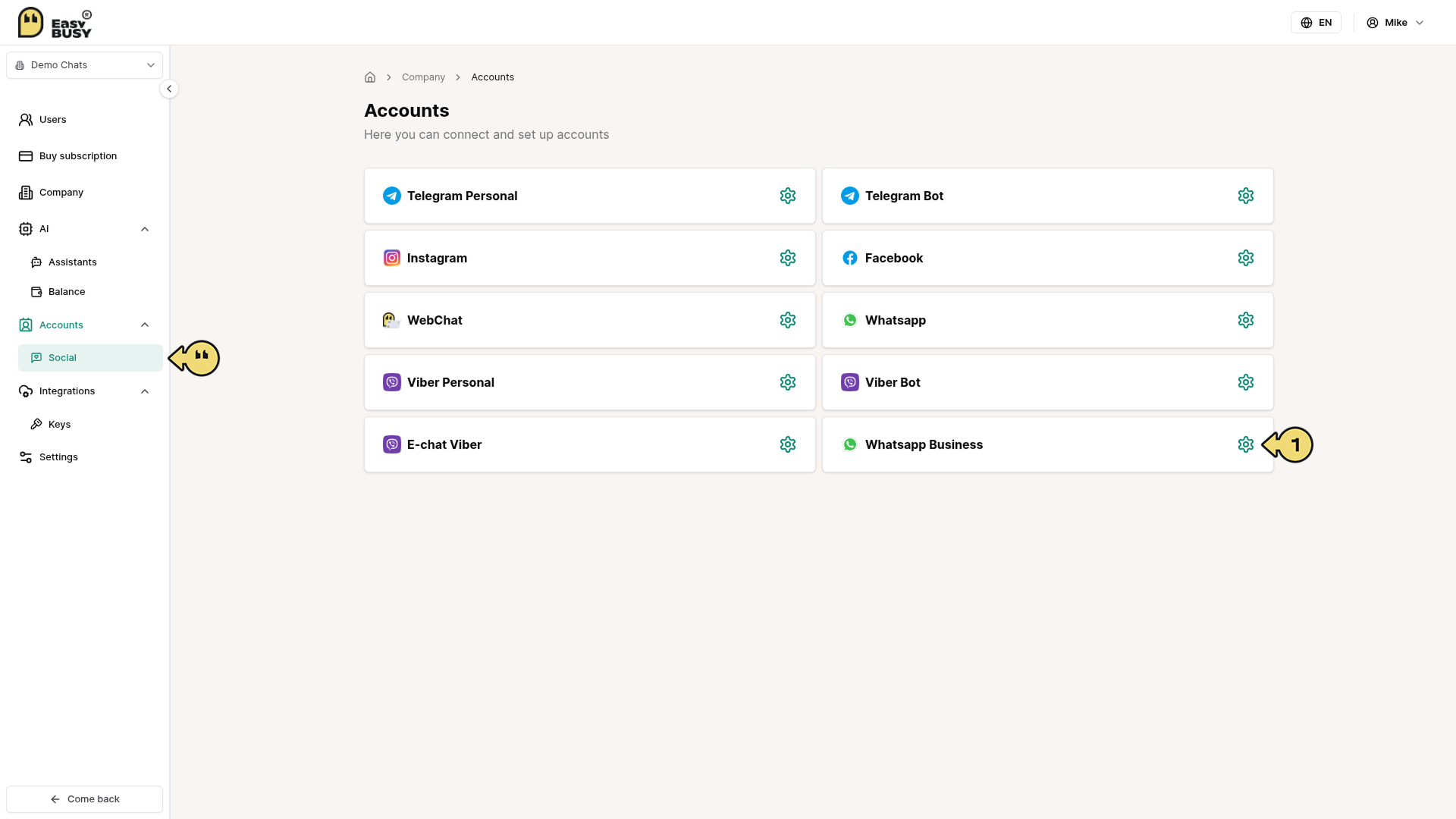This screenshot has width=1456, height=819.
Task: Click the WebChat card title
Action: point(435,320)
